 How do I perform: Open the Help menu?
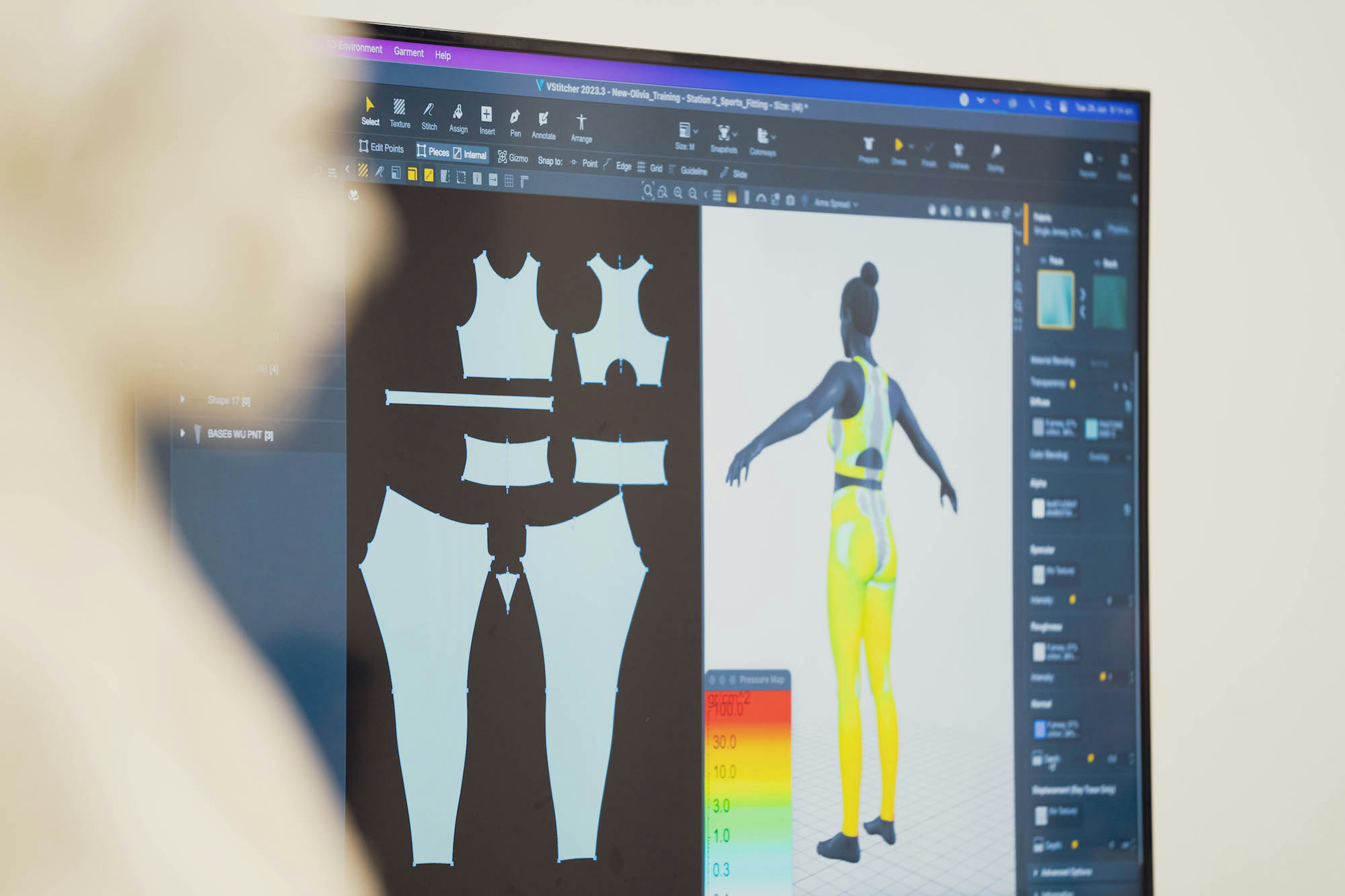coord(443,55)
